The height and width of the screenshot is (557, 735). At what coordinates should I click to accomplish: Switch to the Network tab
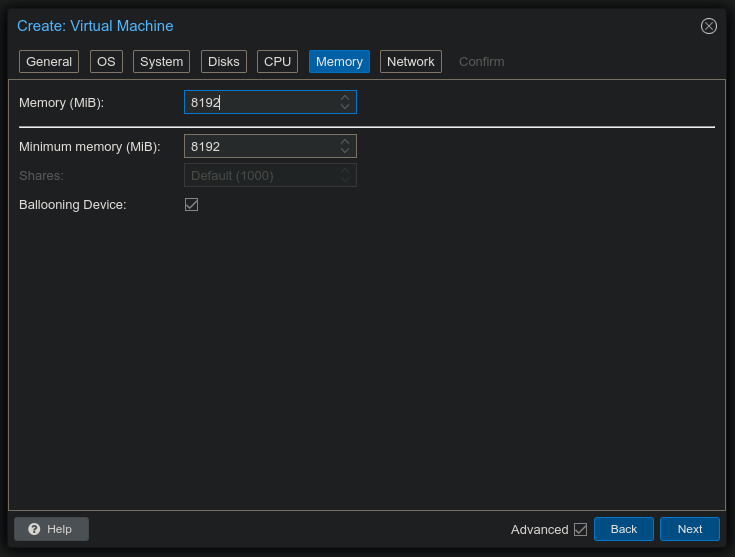pos(410,62)
